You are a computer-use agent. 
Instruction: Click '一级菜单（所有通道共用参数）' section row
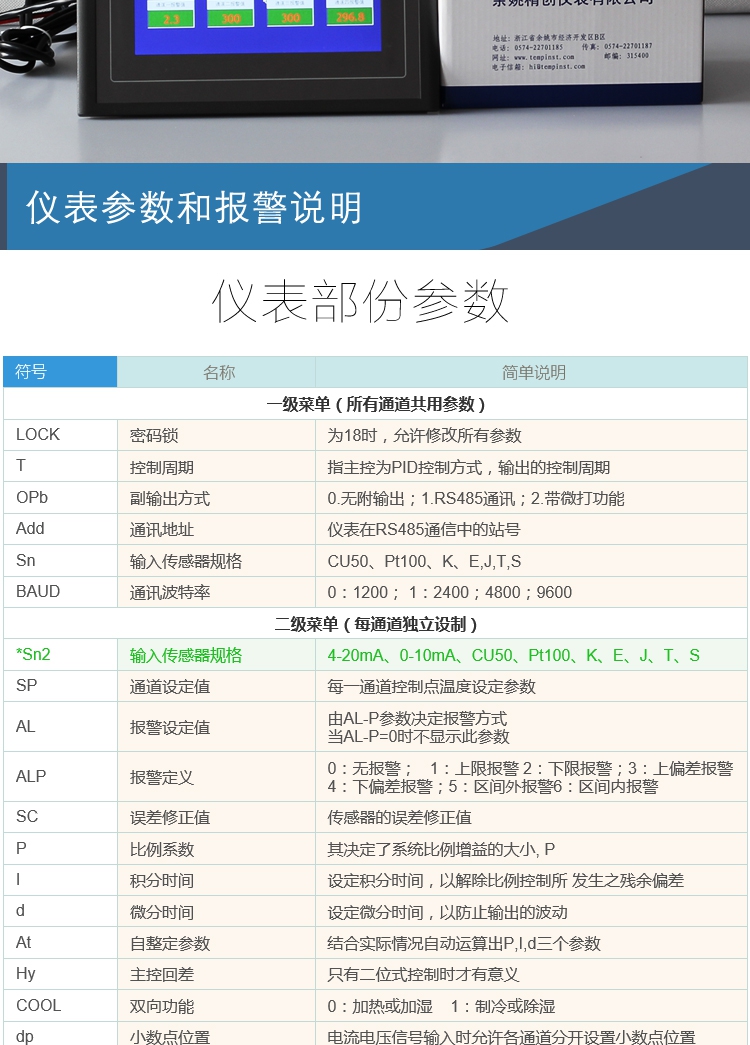tap(375, 404)
